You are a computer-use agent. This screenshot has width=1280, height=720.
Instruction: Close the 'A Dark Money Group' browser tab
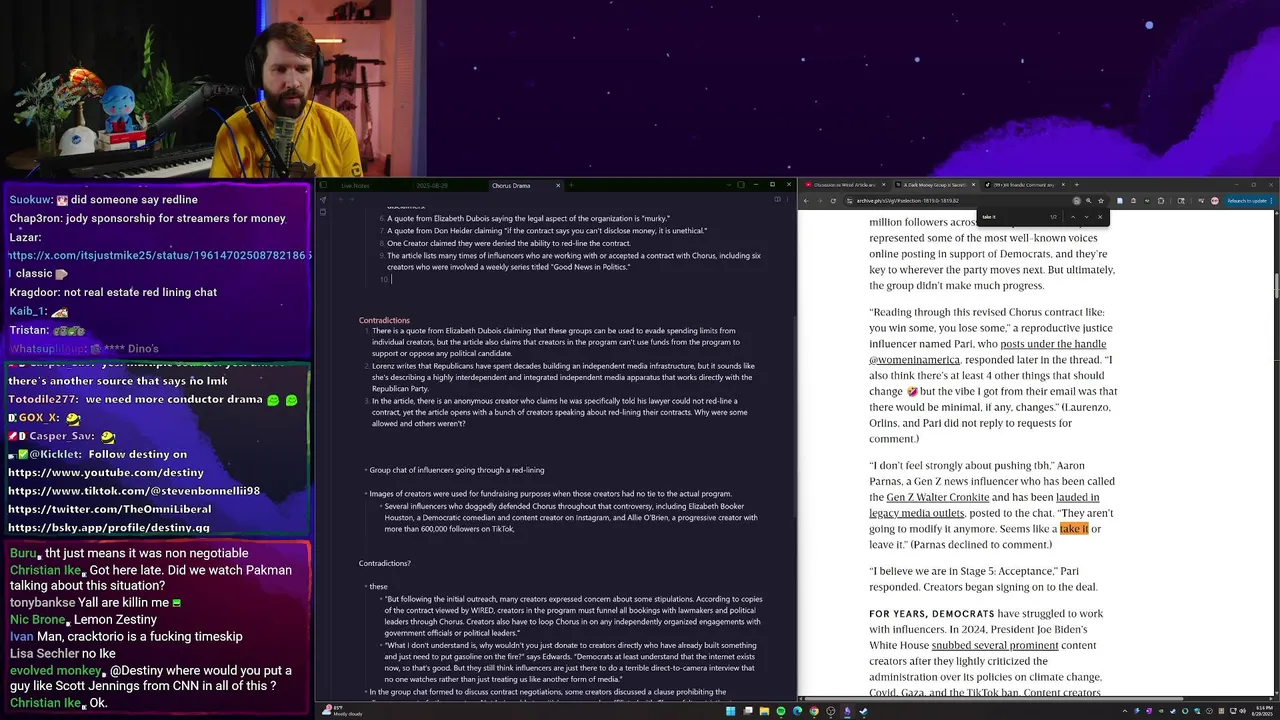tap(973, 185)
